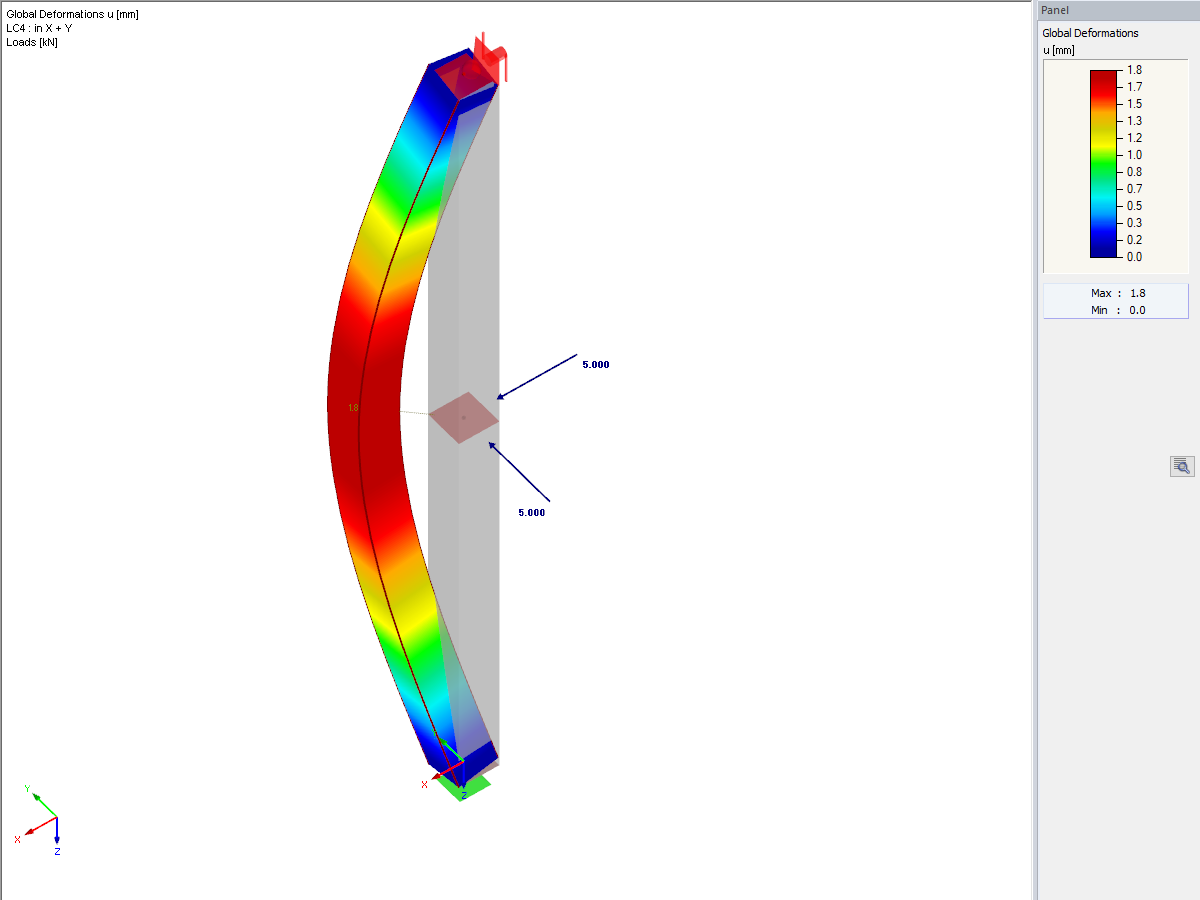Click the 1.7 legend value
Screen dimensions: 1200x900
pos(1134,87)
